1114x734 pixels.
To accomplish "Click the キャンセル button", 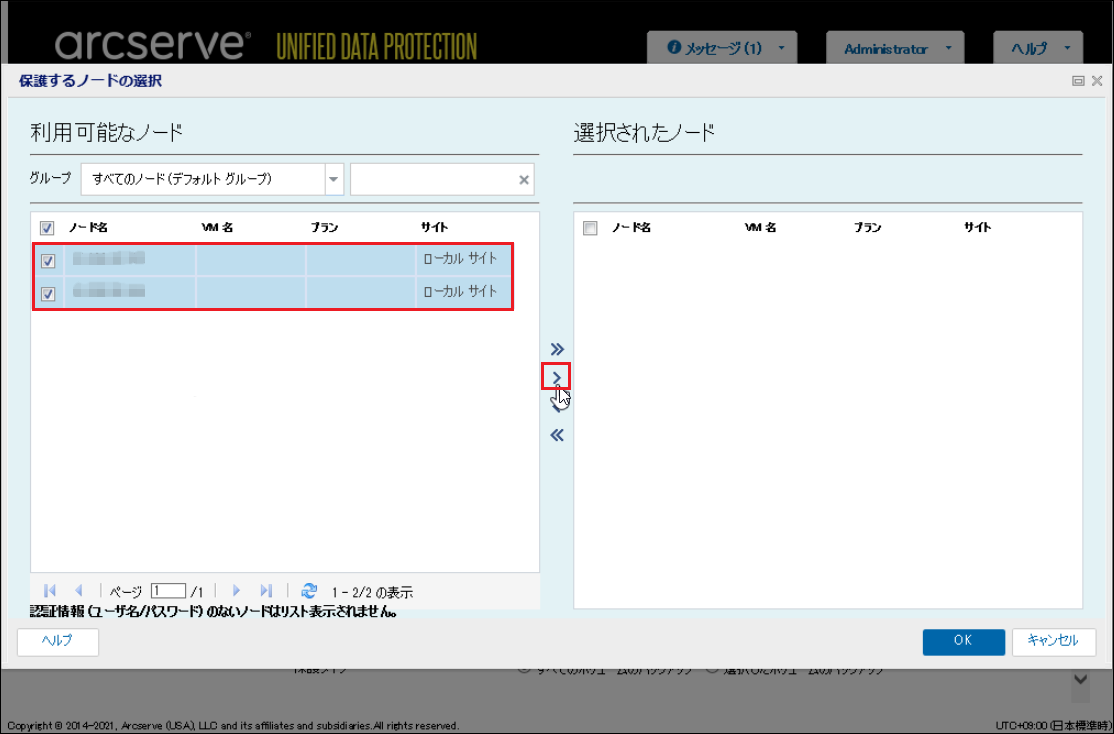I will click(1053, 641).
